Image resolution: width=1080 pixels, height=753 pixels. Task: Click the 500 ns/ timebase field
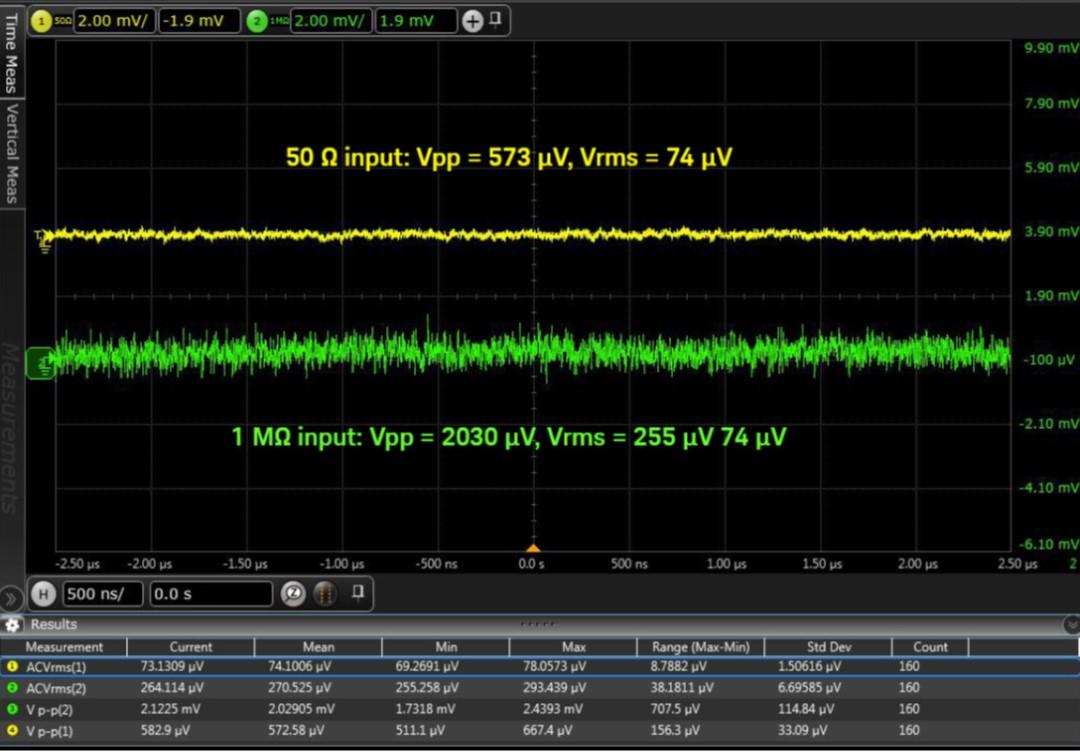101,594
